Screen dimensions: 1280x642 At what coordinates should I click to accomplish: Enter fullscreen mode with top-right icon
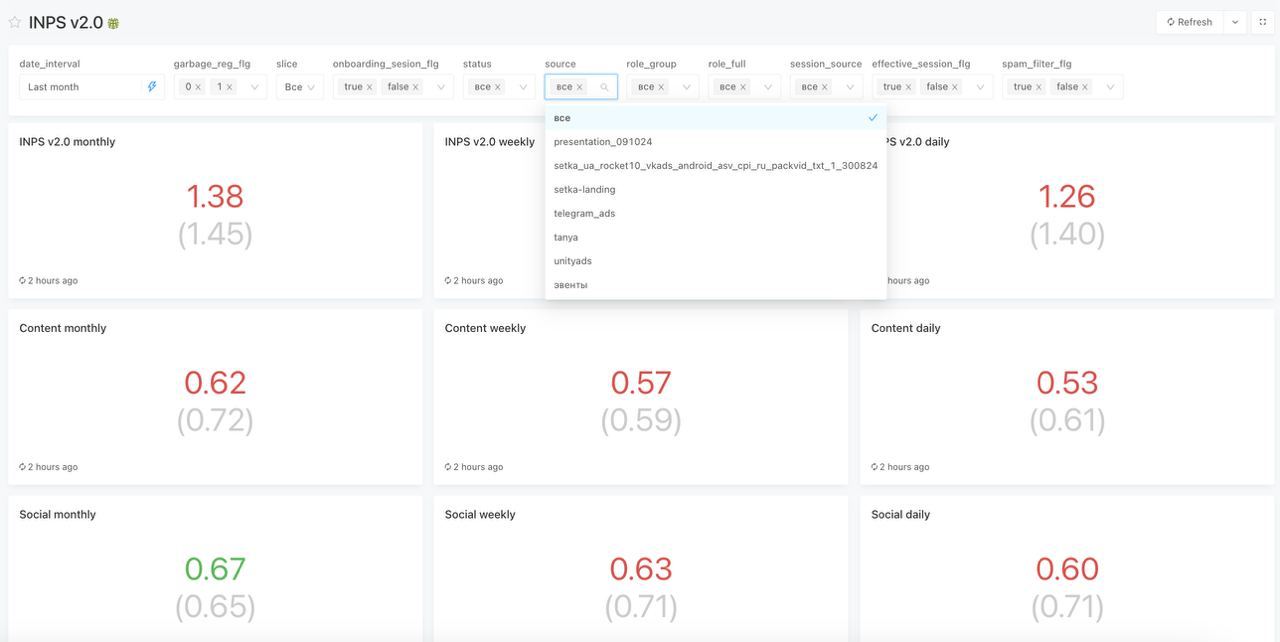pyautogui.click(x=1262, y=22)
